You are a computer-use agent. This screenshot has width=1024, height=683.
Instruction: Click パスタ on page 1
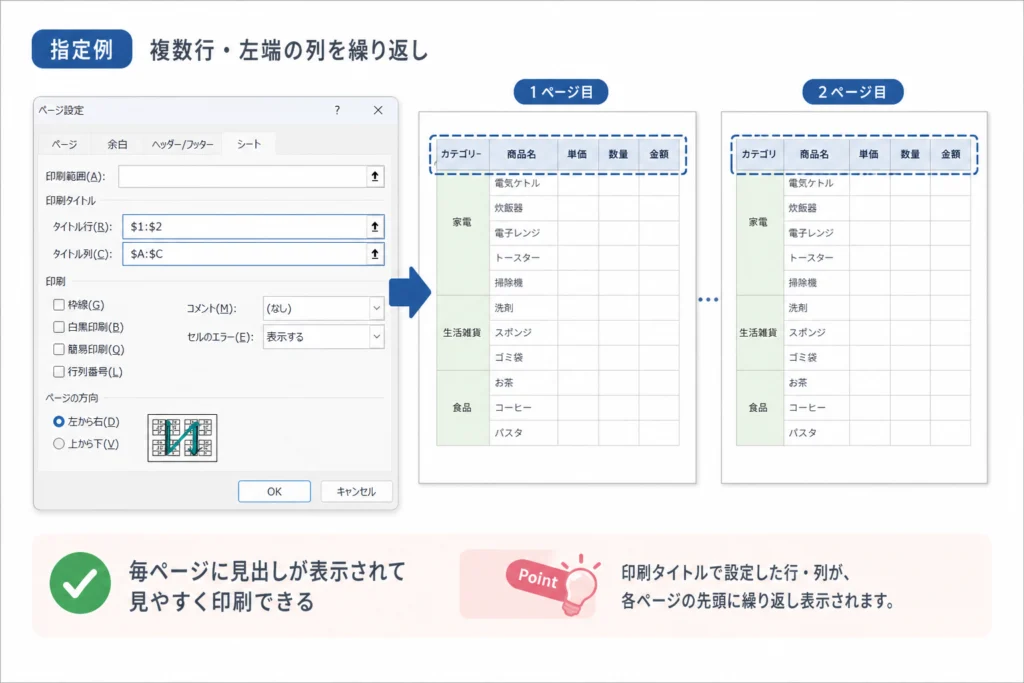click(x=509, y=432)
